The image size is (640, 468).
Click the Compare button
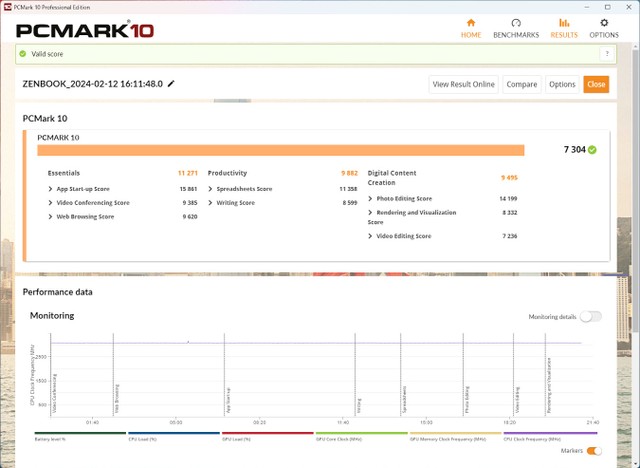(522, 84)
